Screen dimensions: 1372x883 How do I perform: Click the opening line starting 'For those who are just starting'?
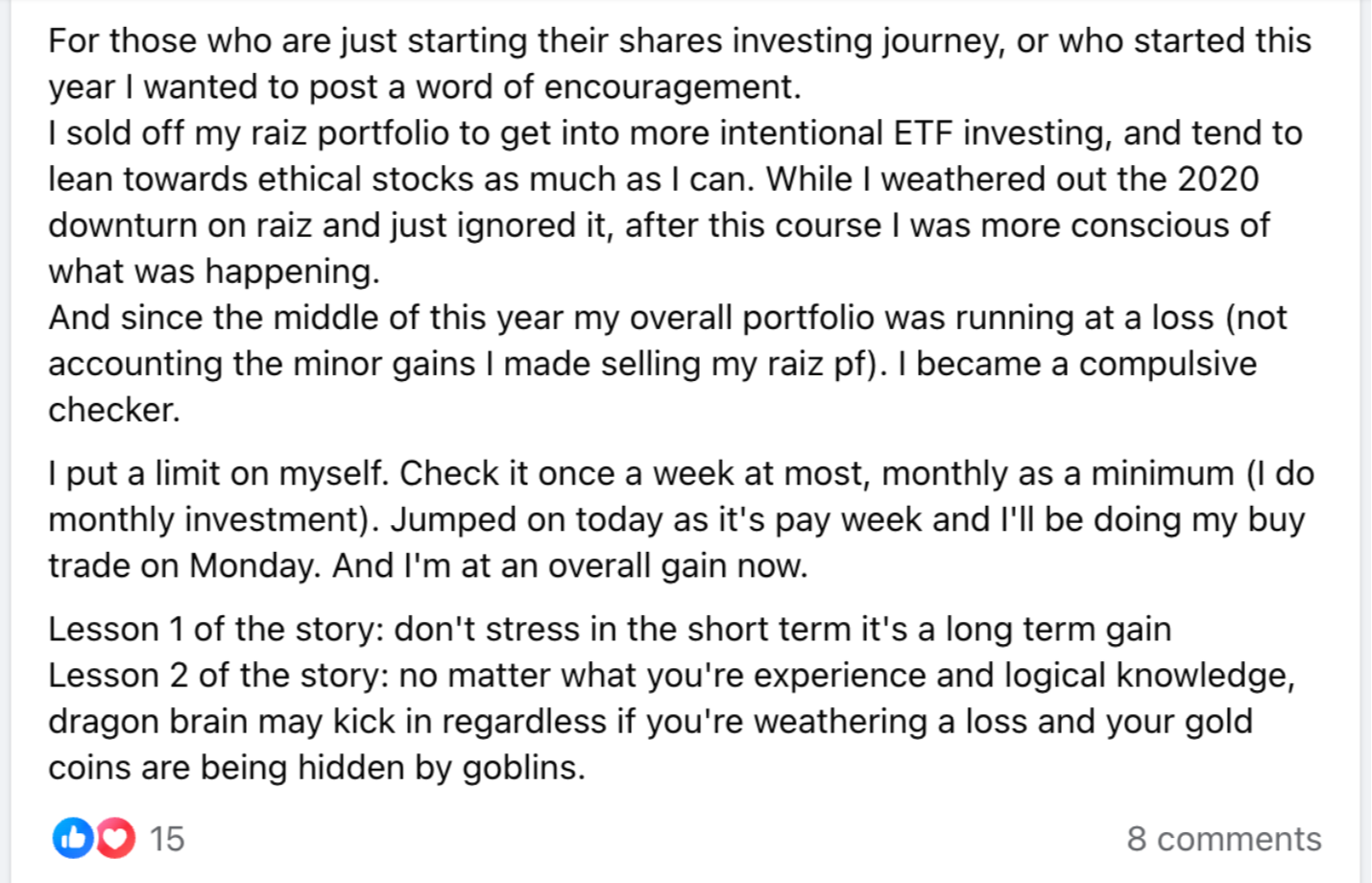(x=680, y=40)
